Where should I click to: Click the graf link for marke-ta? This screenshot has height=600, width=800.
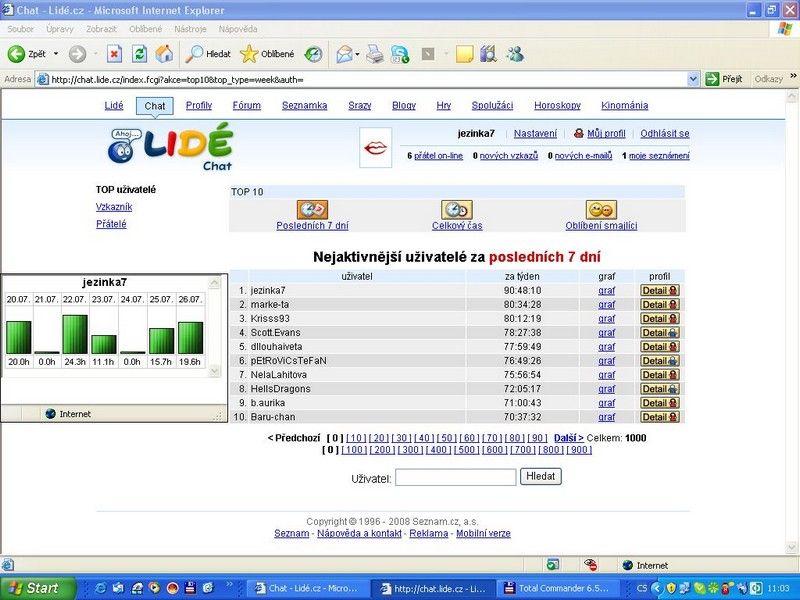pos(606,305)
